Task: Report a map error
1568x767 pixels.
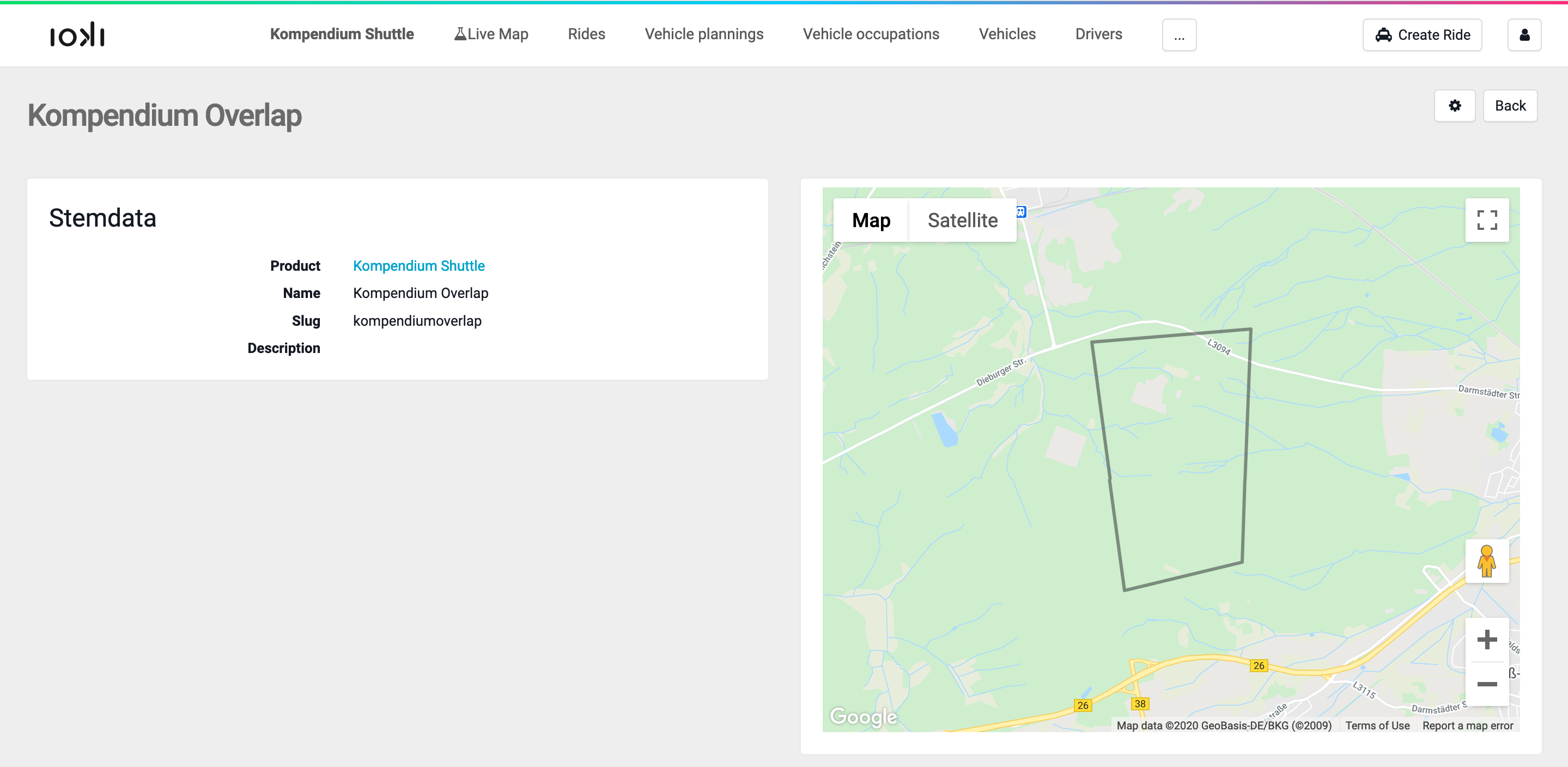Action: [x=1468, y=726]
